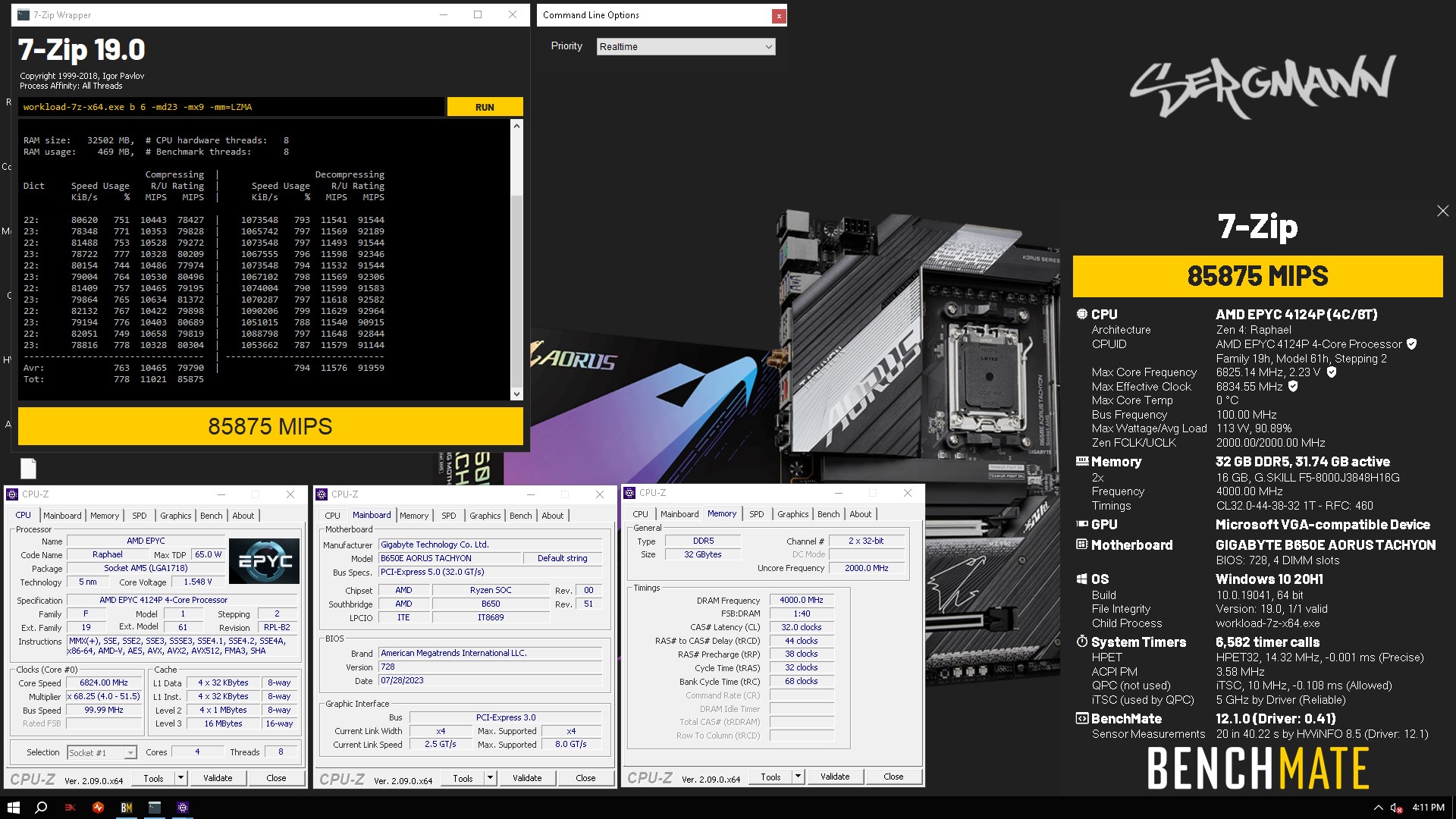Click the EPYC logo in CPU-Z CPU window

click(264, 561)
